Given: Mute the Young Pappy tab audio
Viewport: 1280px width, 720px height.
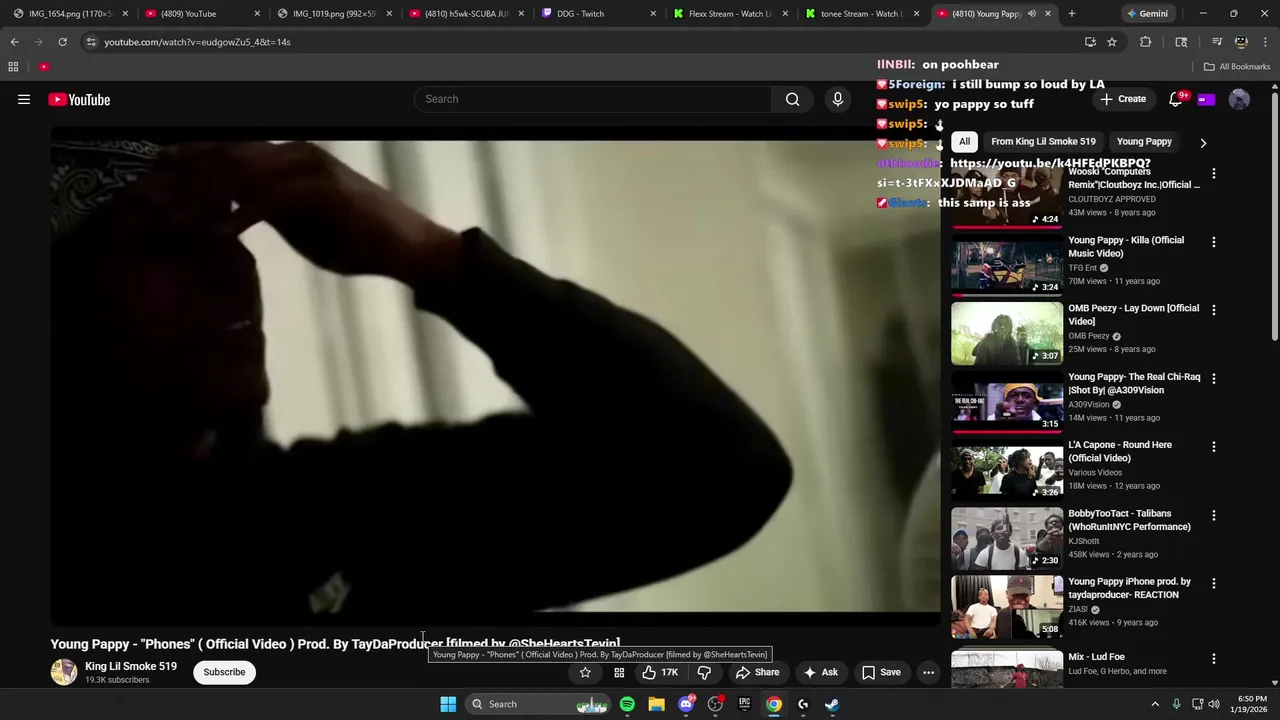Looking at the screenshot, I should point(1032,14).
